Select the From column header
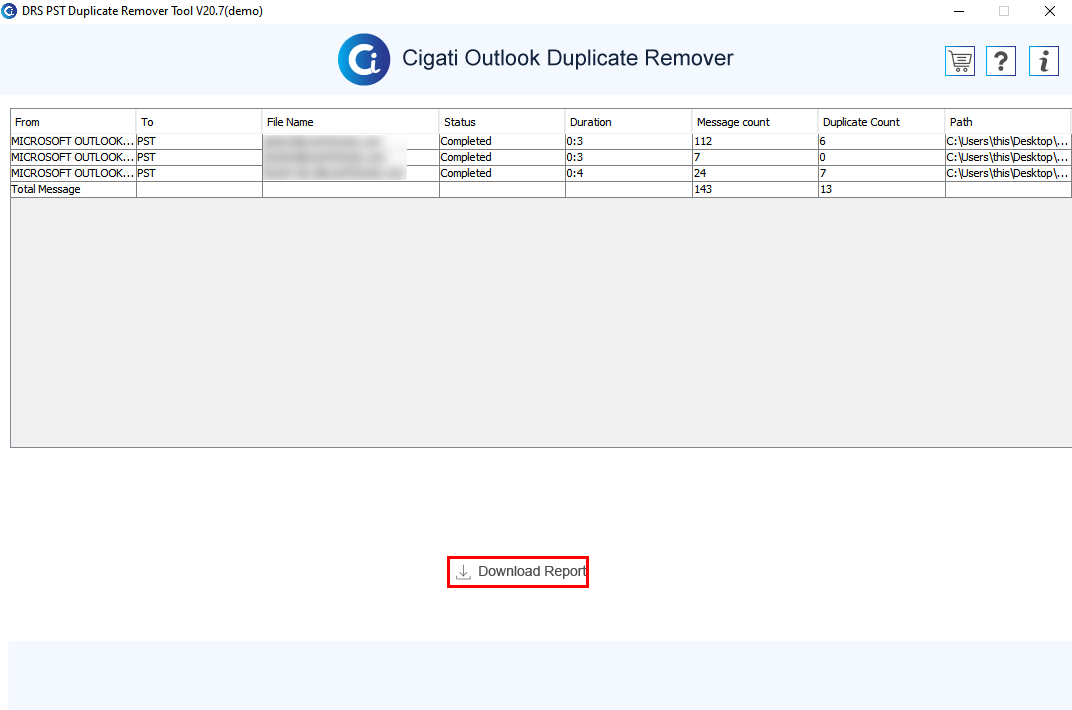This screenshot has height=710, width=1072. pos(73,122)
